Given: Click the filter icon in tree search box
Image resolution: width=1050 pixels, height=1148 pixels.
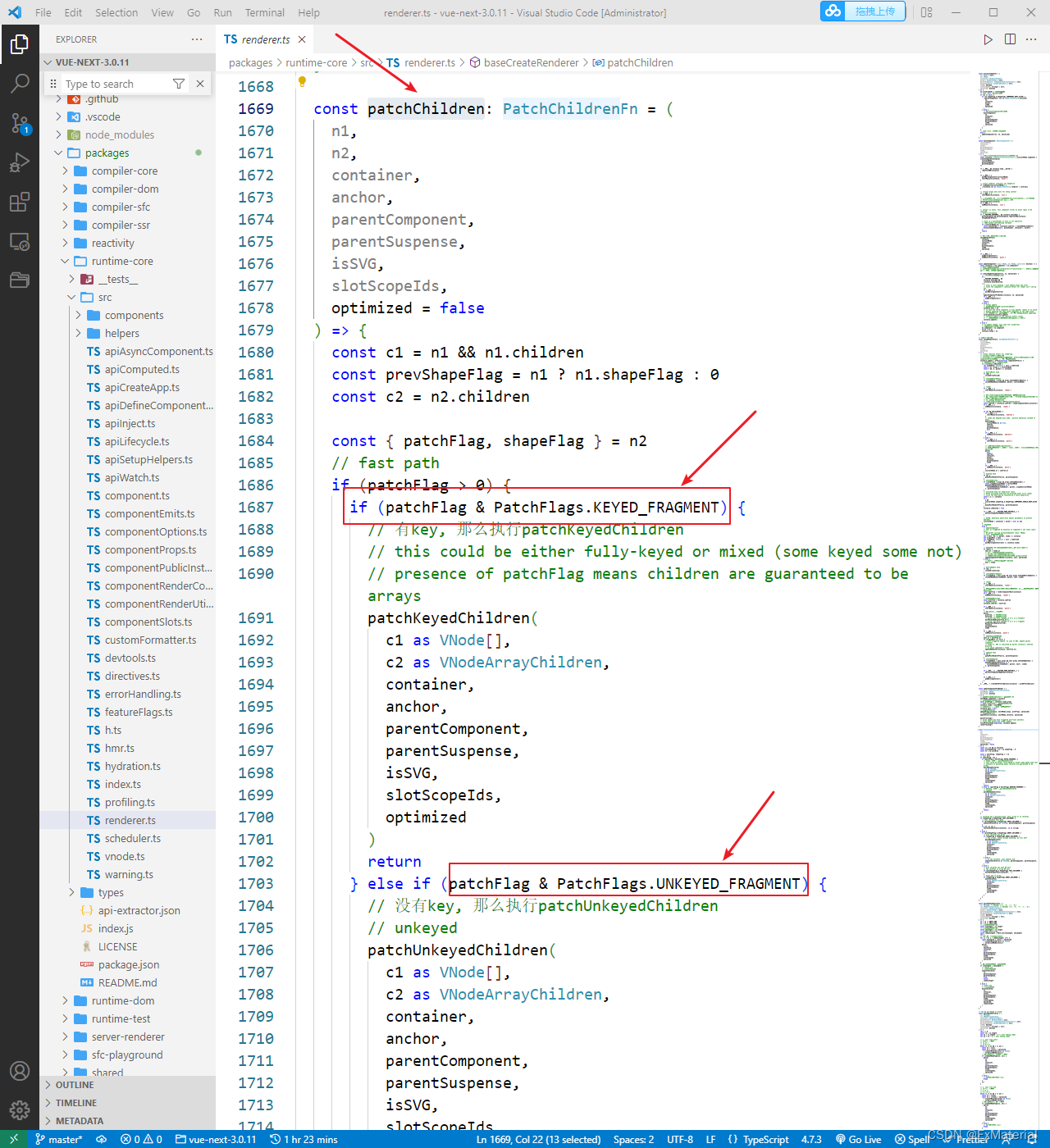Looking at the screenshot, I should click(x=179, y=84).
